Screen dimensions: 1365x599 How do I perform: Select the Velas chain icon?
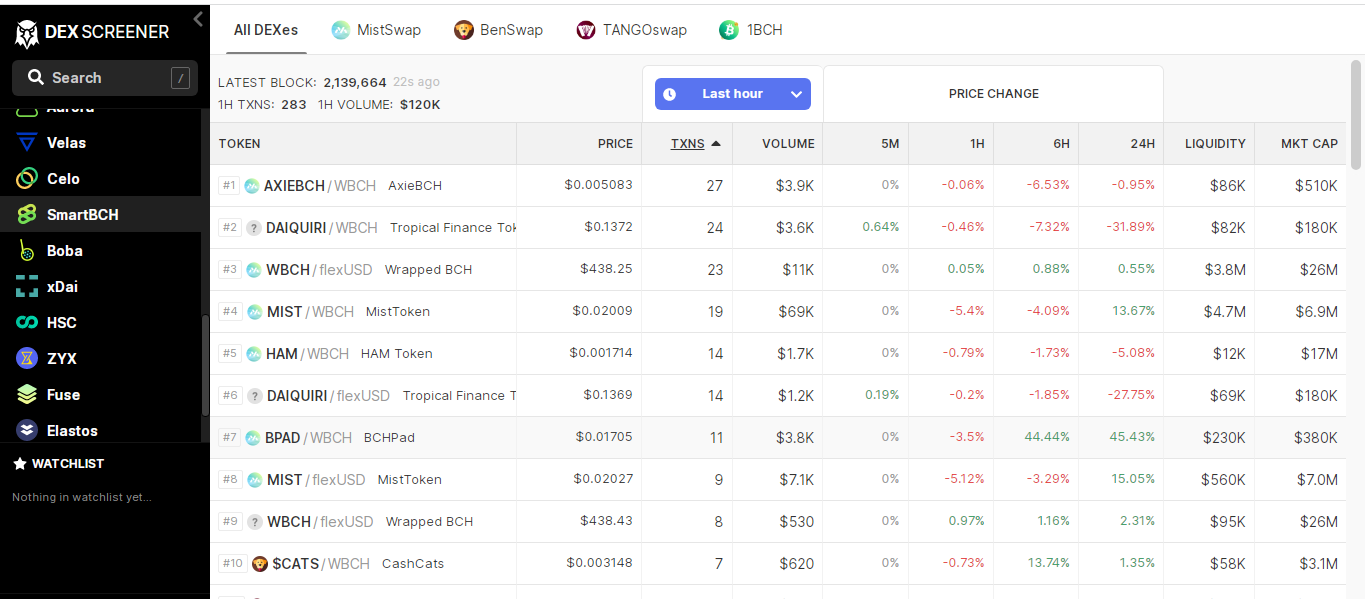(x=27, y=143)
